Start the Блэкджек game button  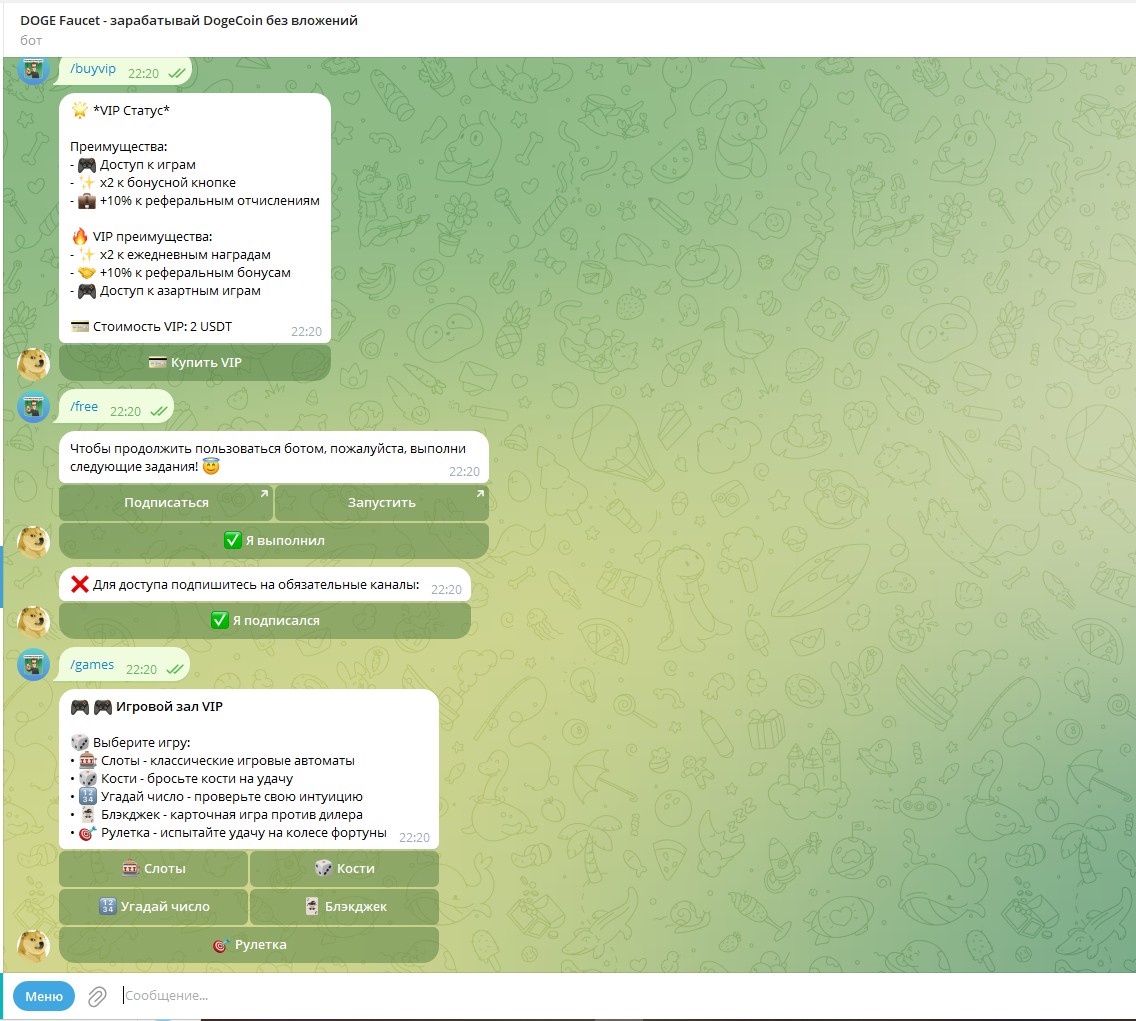345,907
